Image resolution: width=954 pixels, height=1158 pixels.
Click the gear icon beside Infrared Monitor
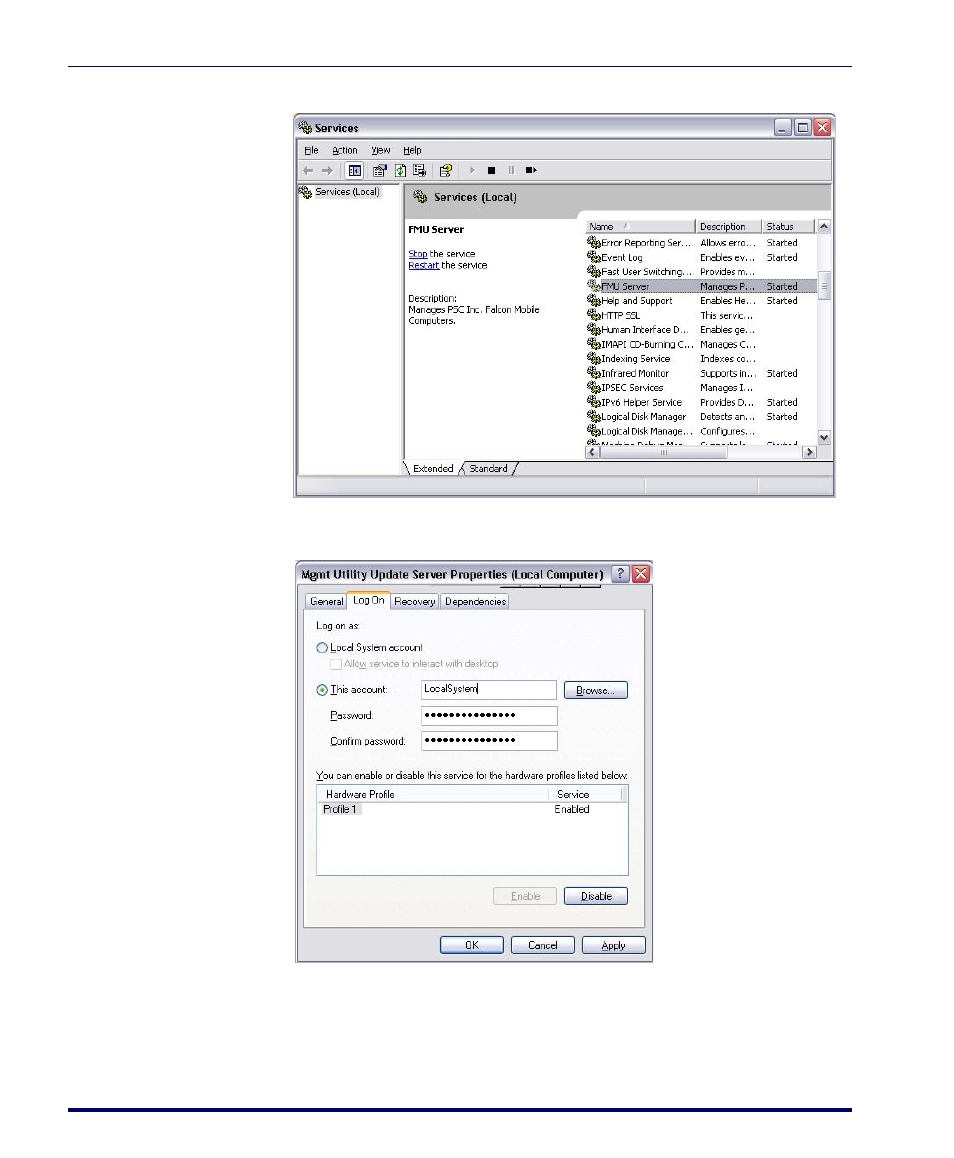594,373
